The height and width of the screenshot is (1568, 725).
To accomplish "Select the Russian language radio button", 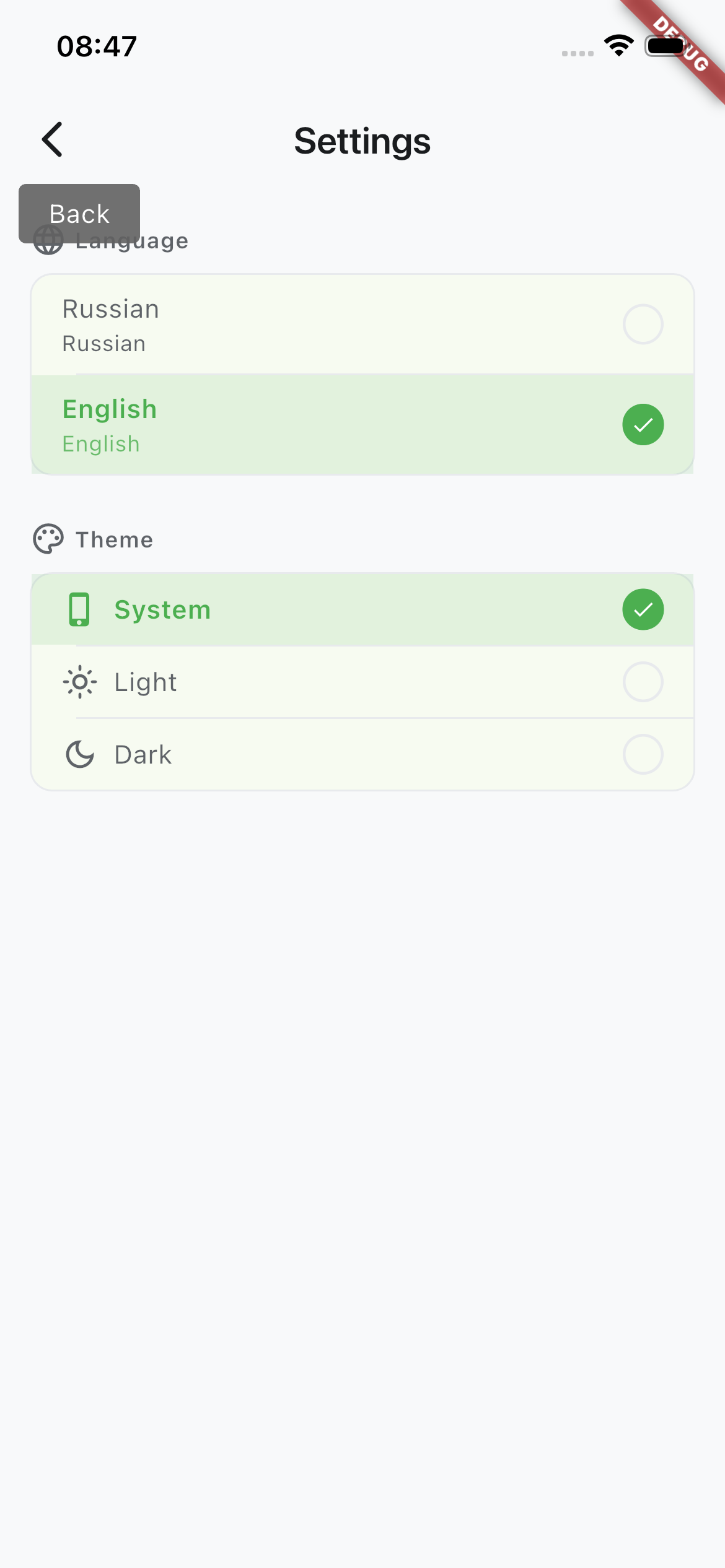I will (x=643, y=324).
